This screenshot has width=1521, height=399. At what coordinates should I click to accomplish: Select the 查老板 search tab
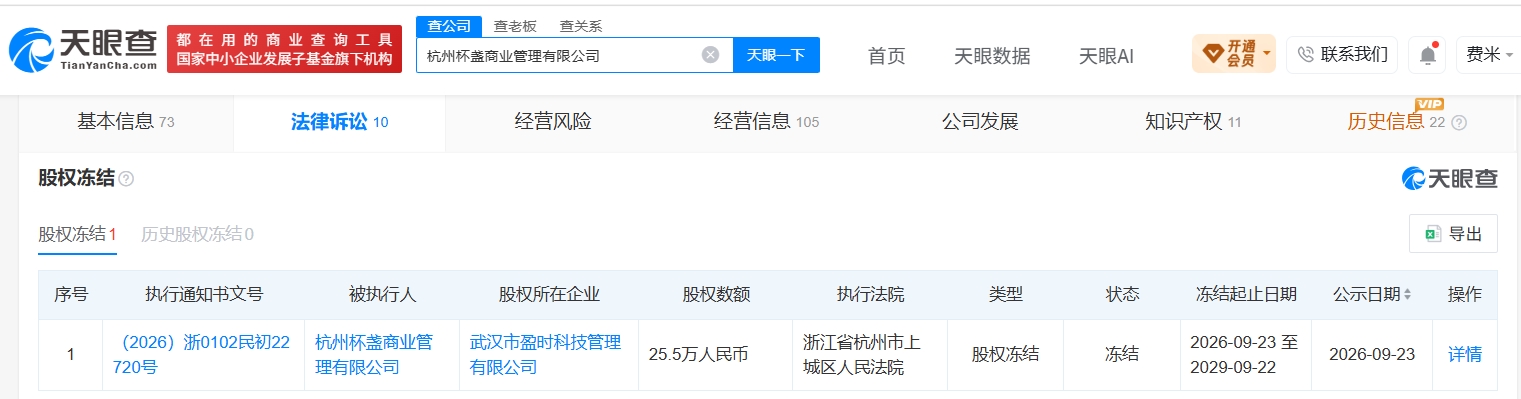click(514, 27)
